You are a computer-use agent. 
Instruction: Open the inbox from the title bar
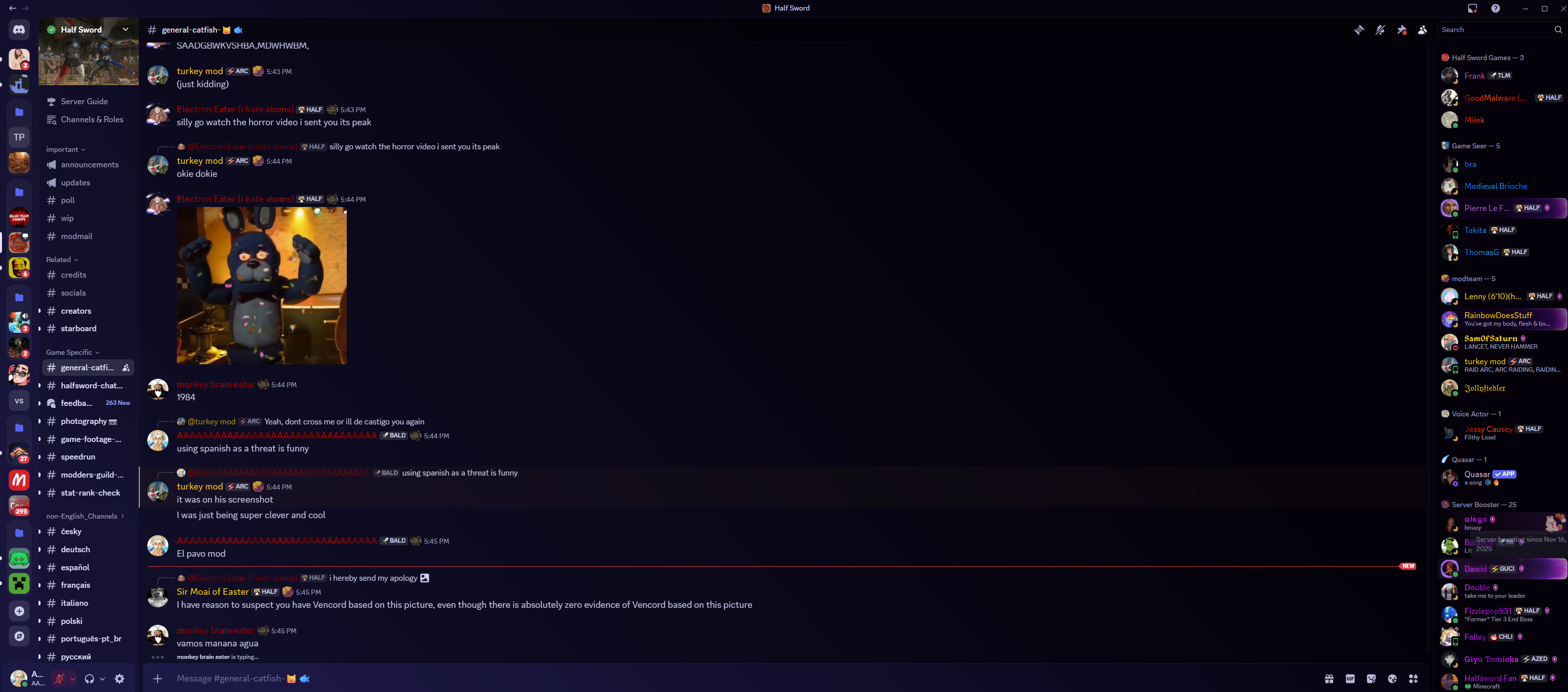pos(1472,9)
